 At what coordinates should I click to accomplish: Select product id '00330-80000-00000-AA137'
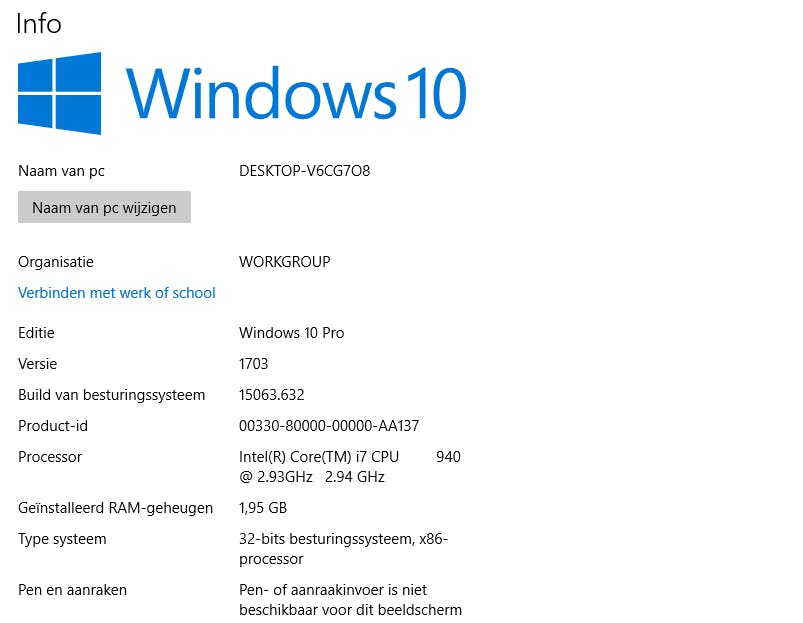click(329, 426)
